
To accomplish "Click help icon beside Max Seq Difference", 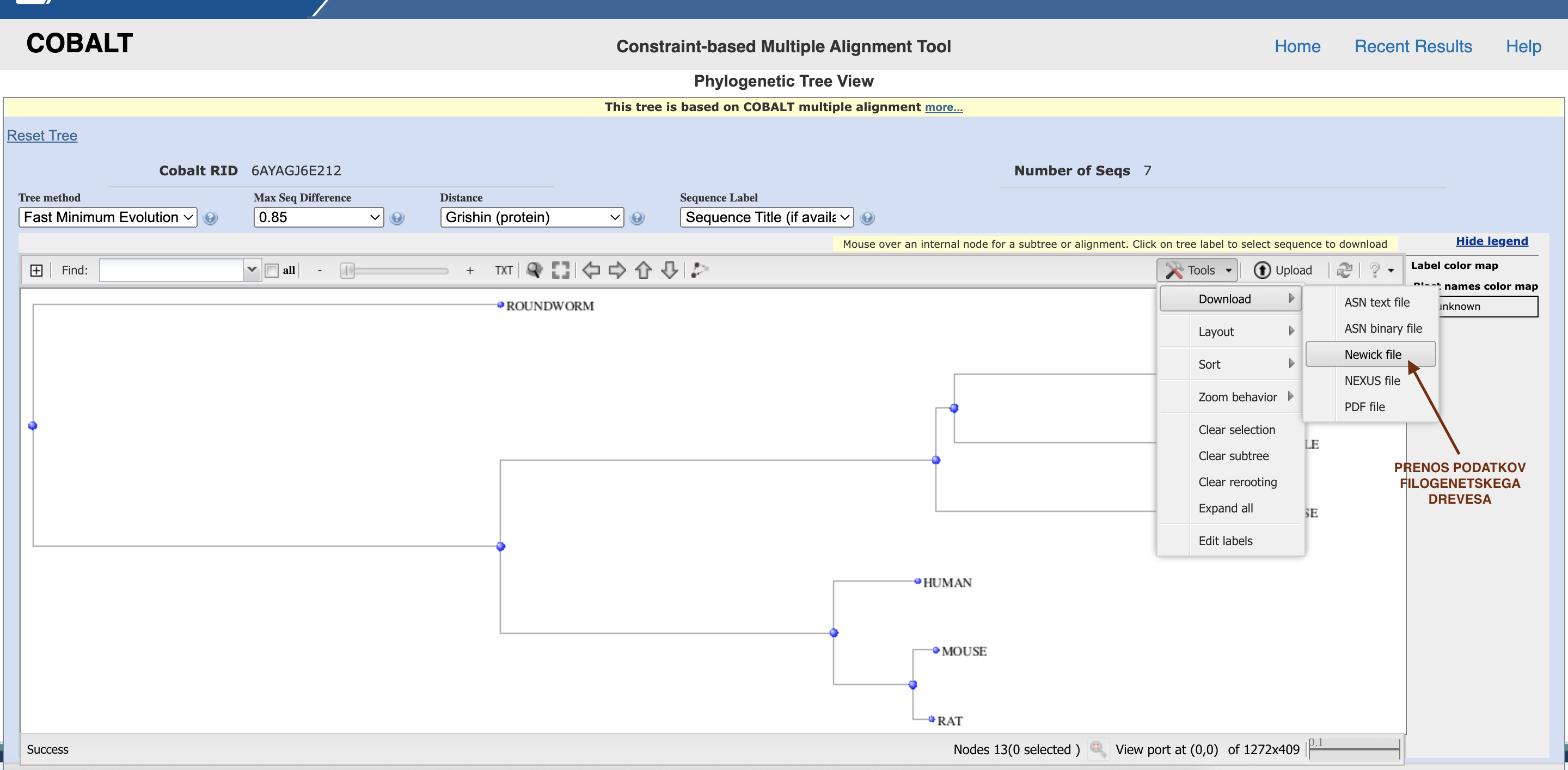I will click(397, 217).
